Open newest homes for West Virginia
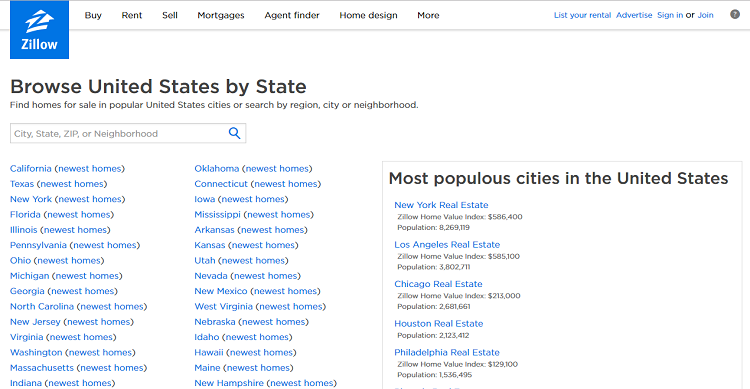750x389 pixels. point(291,306)
